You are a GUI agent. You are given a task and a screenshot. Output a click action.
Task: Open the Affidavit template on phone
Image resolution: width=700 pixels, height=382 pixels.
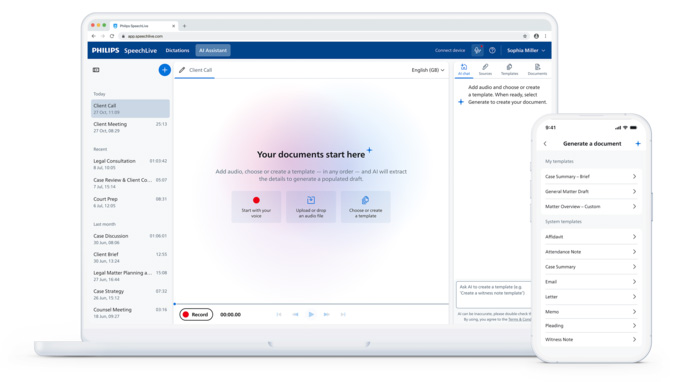(x=591, y=237)
